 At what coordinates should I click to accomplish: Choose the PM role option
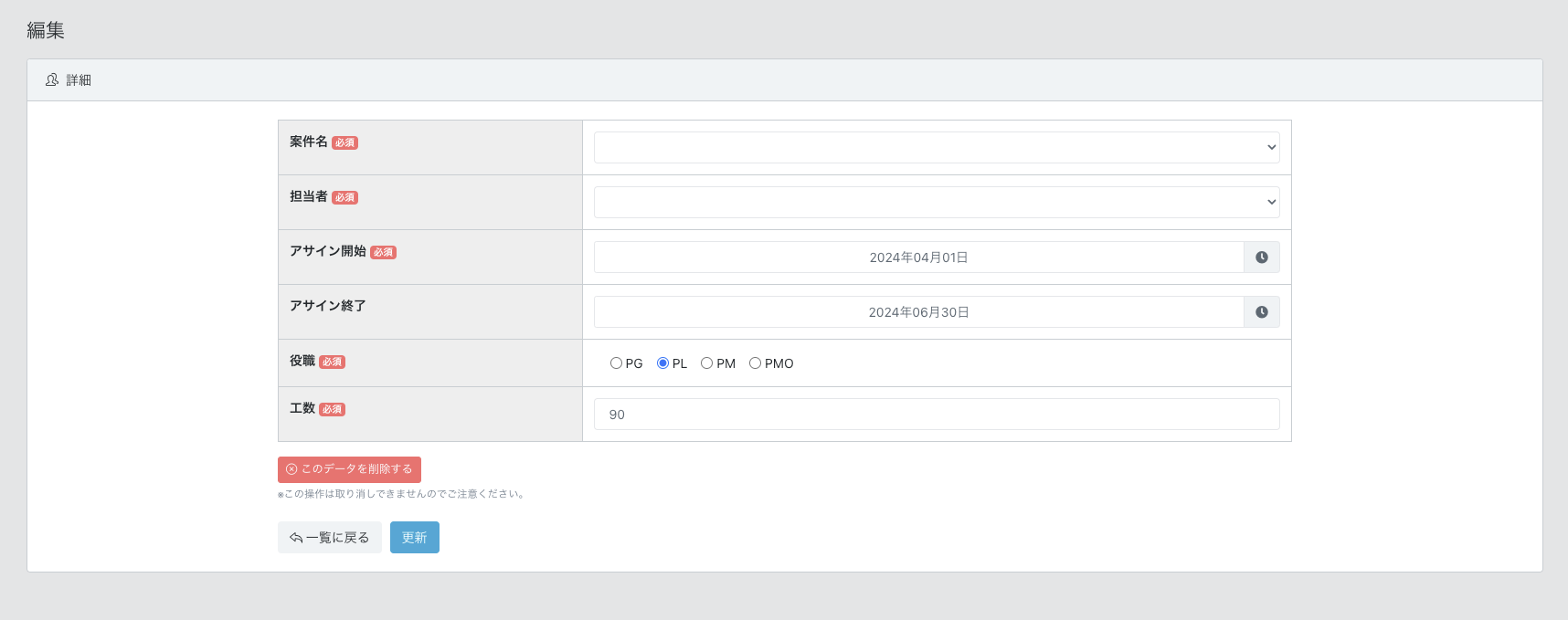coord(706,363)
